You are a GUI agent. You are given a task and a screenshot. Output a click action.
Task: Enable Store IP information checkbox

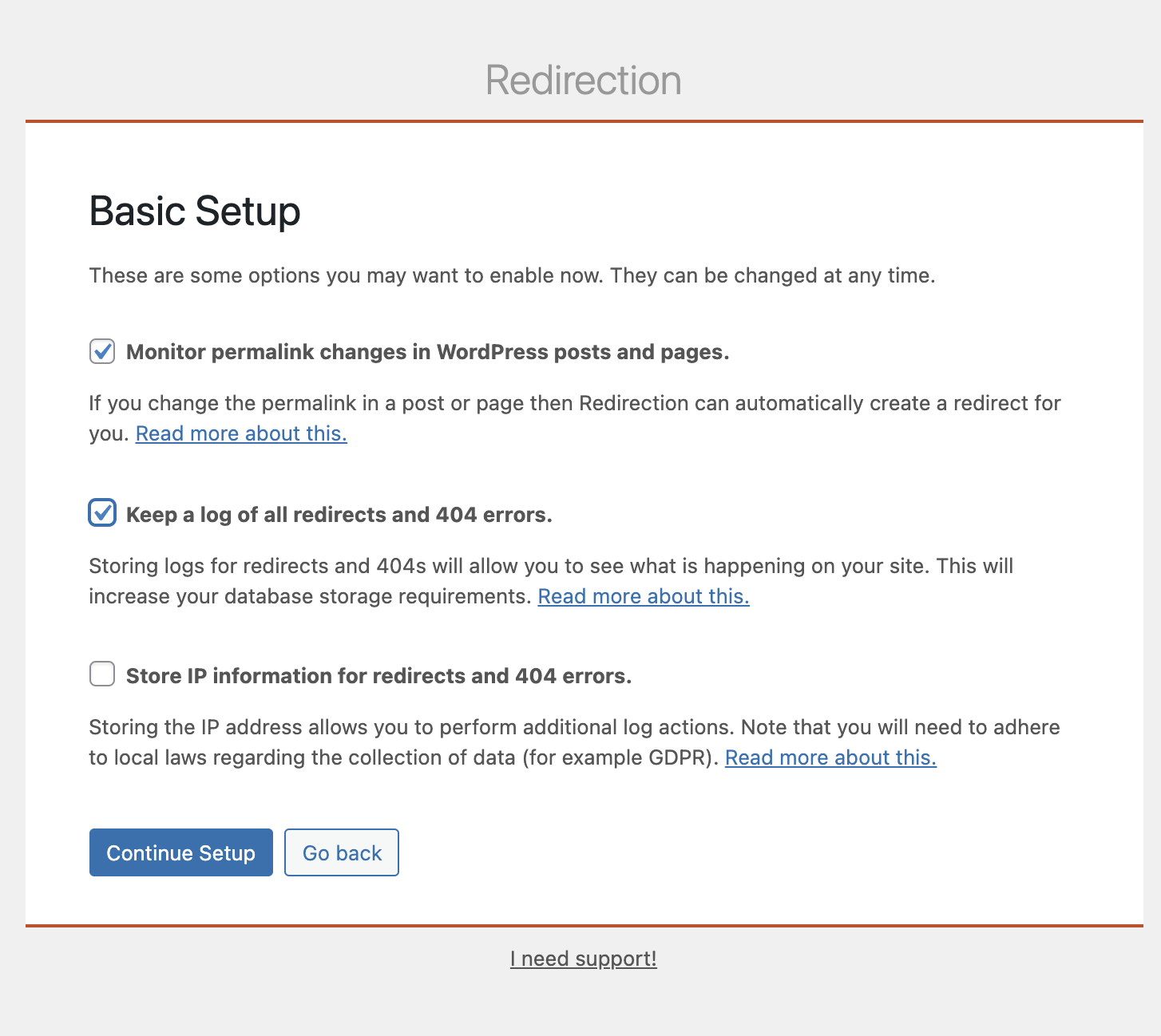[102, 674]
